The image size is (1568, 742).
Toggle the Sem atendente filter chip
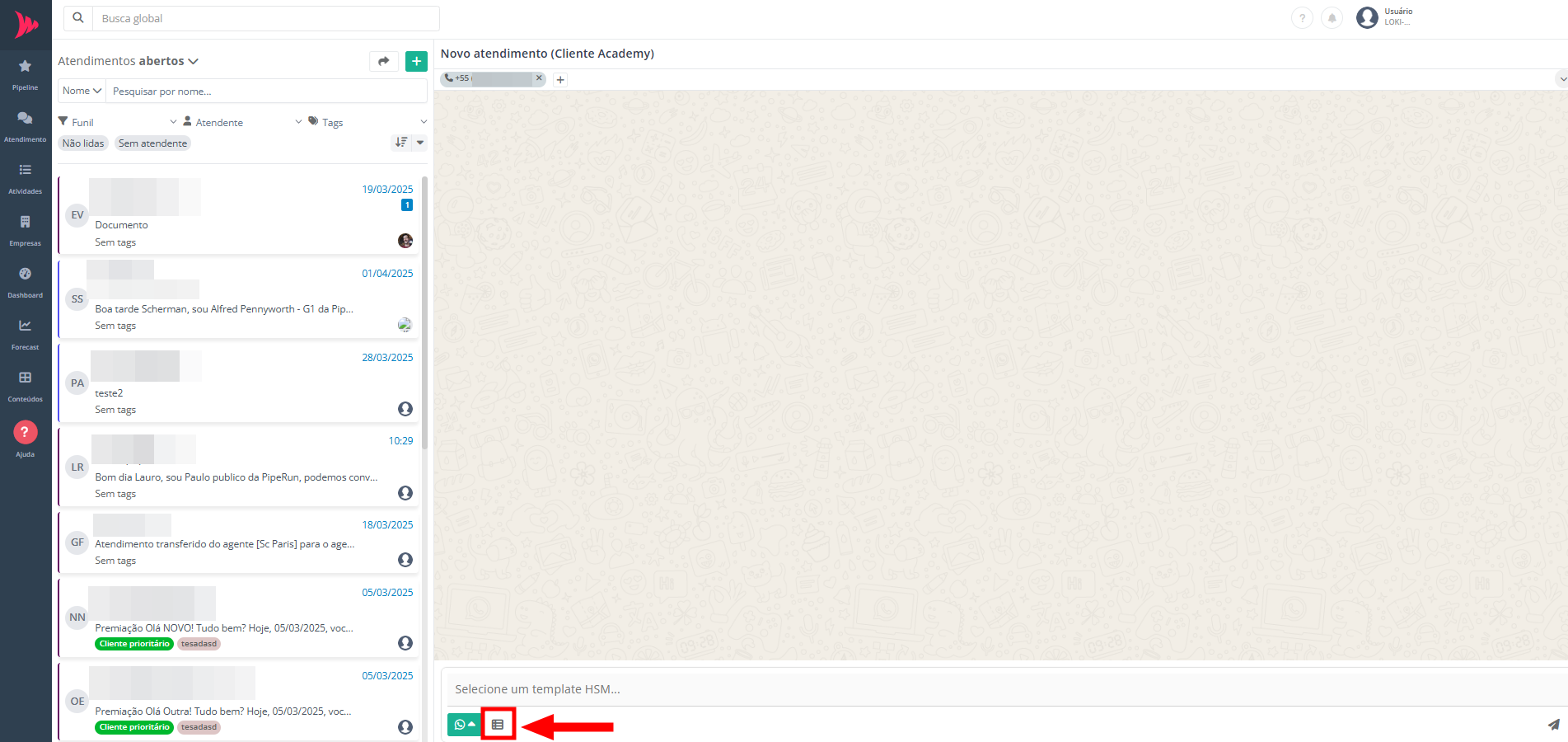click(152, 143)
